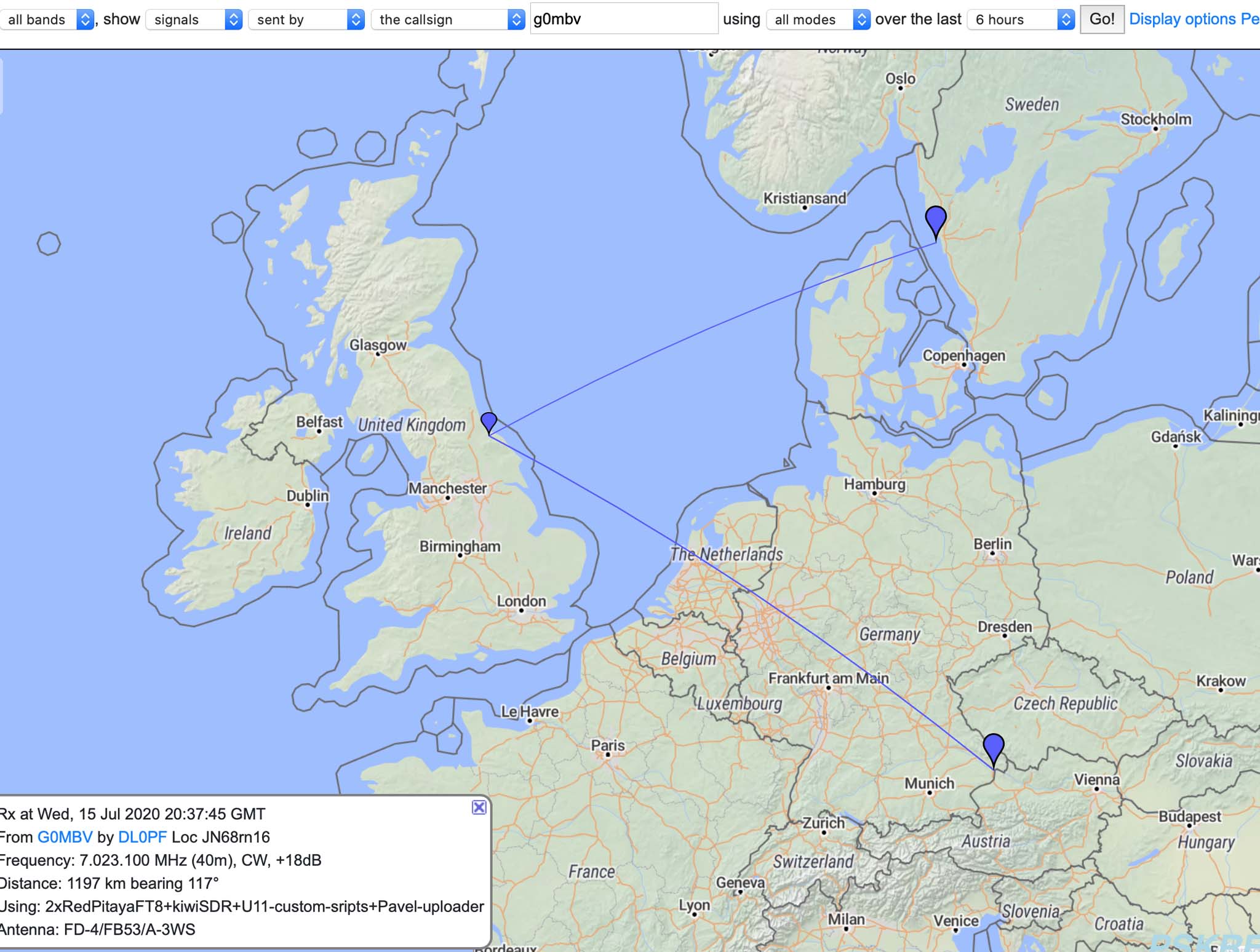This screenshot has width=1260, height=952.
Task: Click the DL0PF receiver marker near Austria
Action: tap(993, 747)
